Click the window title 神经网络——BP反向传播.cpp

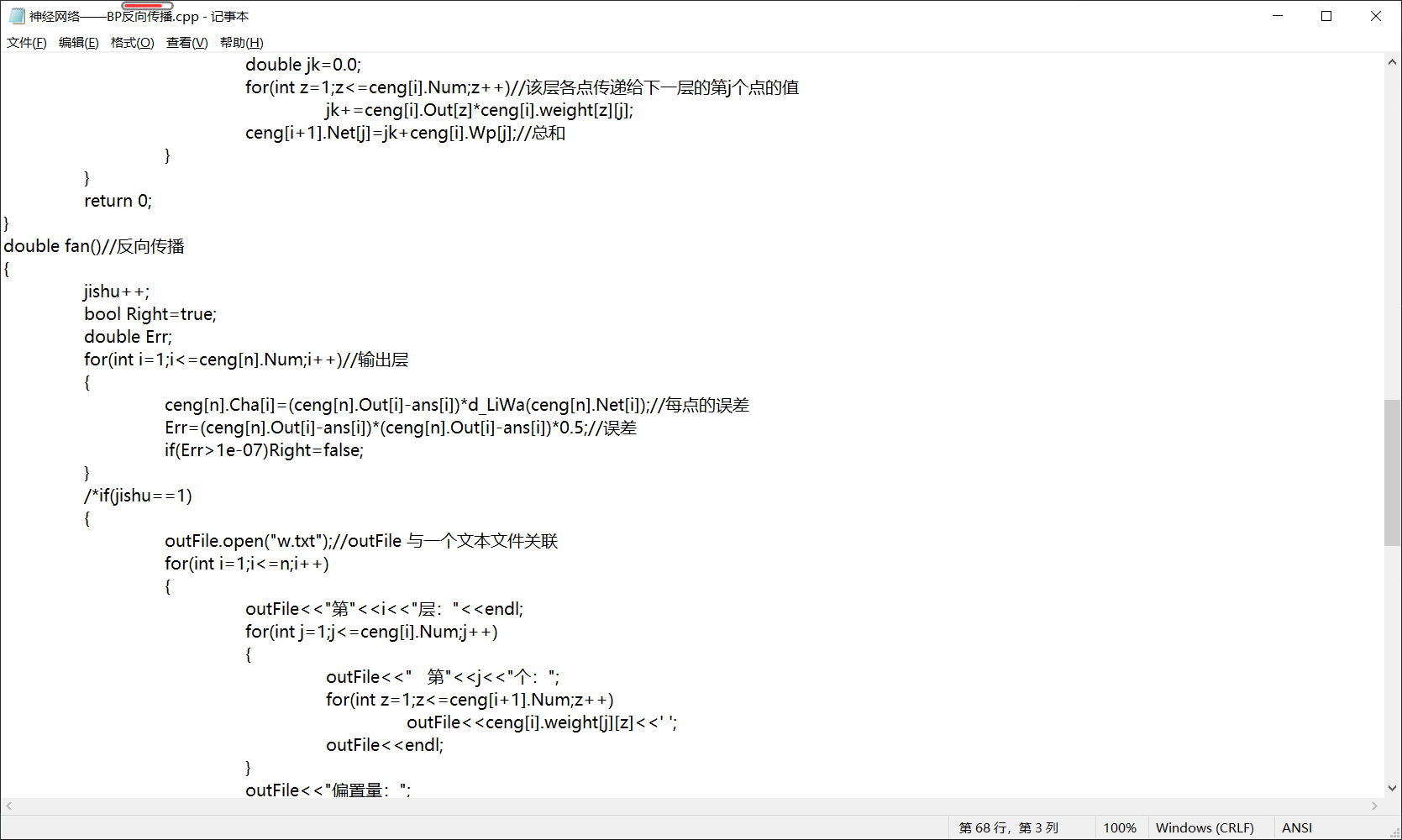[x=139, y=16]
